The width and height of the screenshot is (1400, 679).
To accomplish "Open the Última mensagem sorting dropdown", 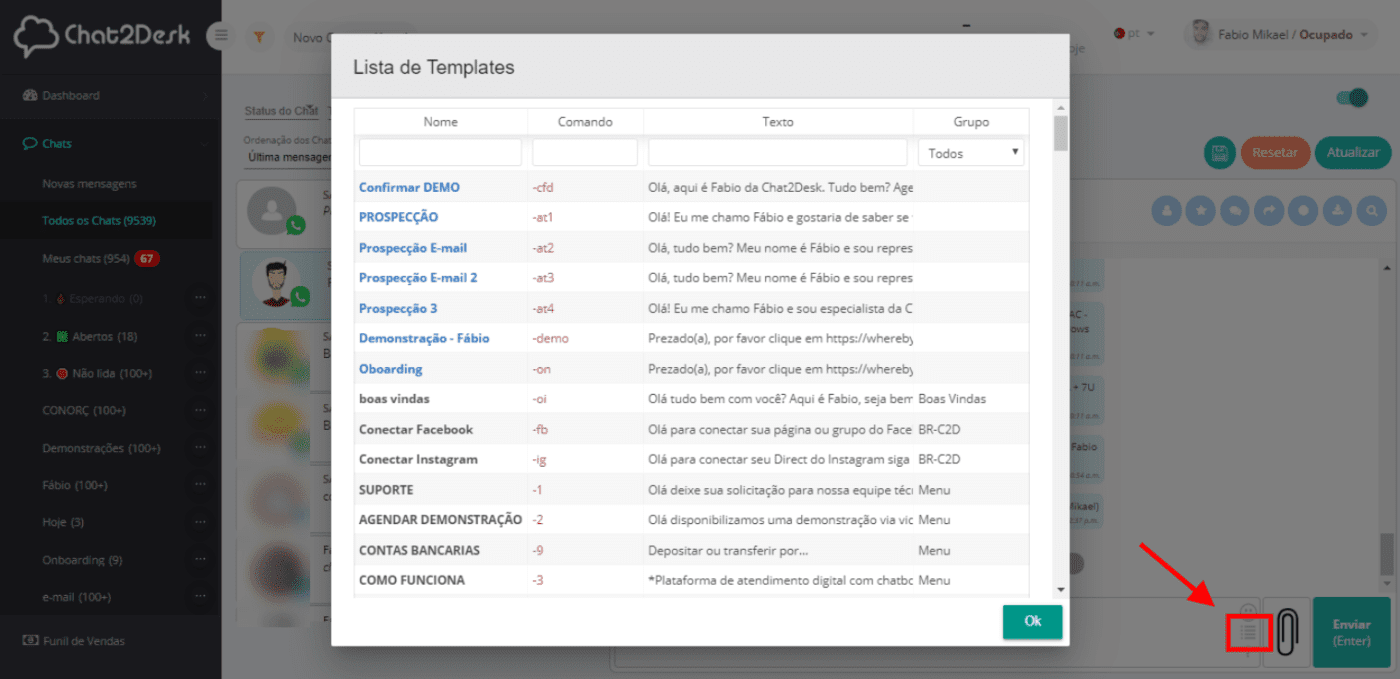I will coord(288,157).
